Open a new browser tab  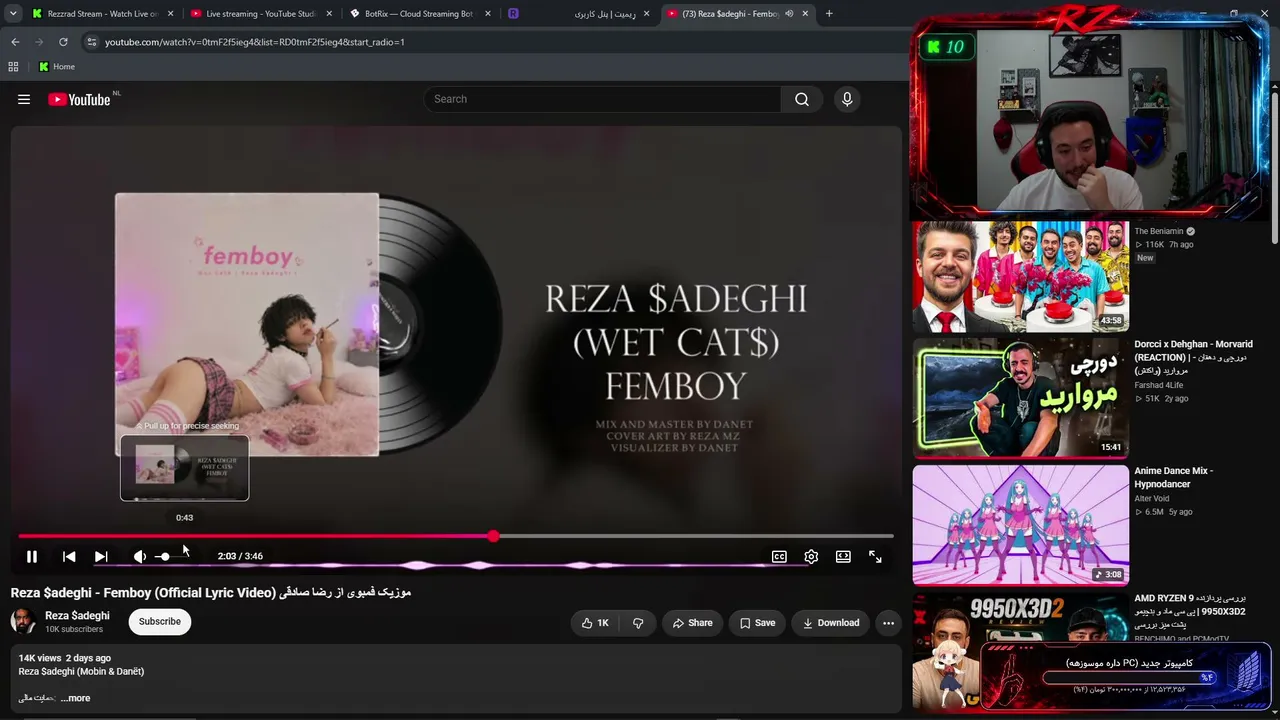(x=829, y=14)
